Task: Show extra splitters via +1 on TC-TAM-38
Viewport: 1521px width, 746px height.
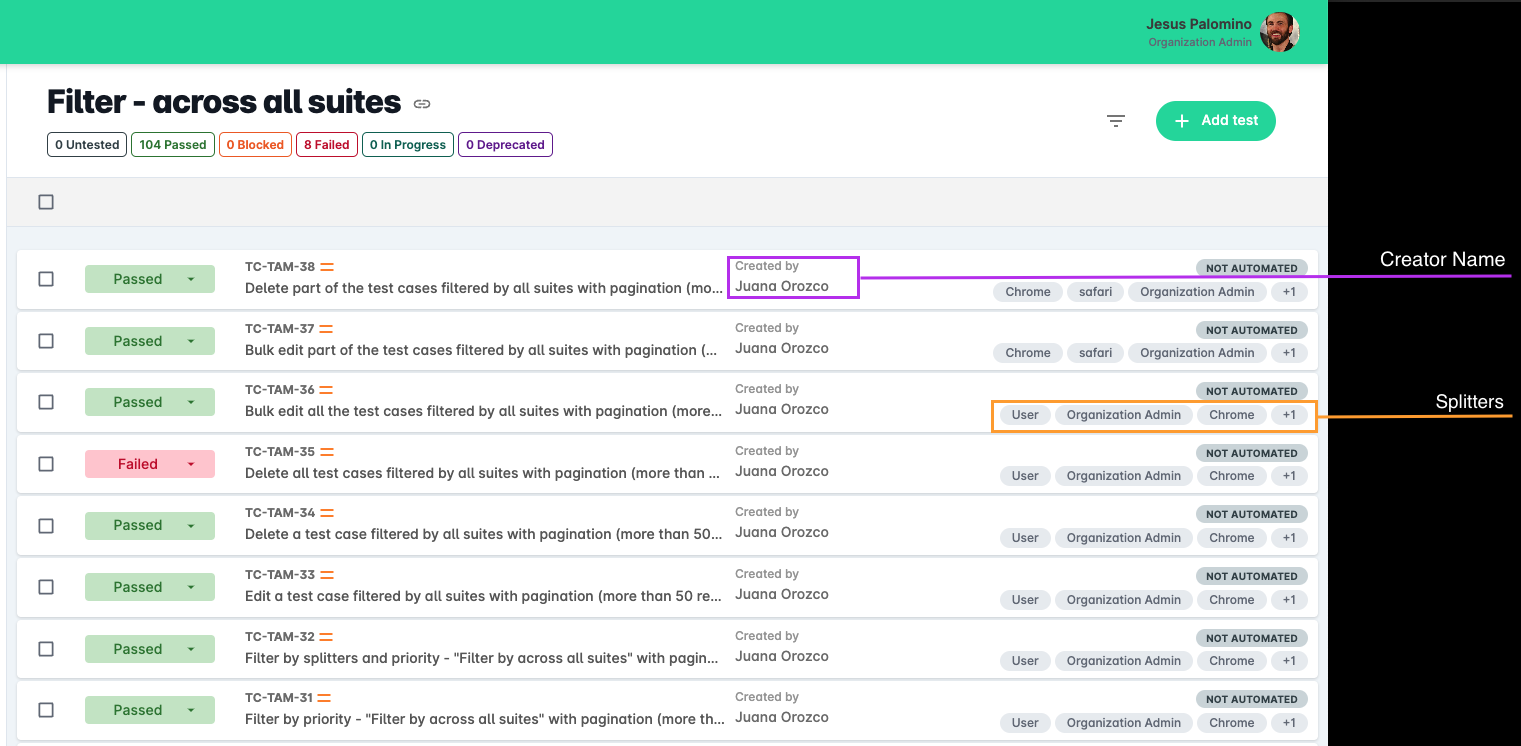Action: (1289, 292)
